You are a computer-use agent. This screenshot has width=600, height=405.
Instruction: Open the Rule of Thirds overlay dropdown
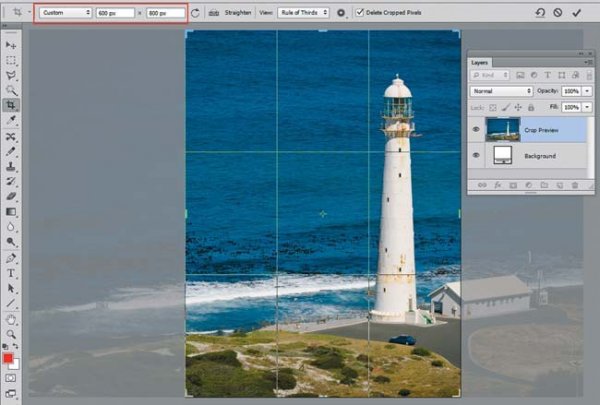point(304,13)
